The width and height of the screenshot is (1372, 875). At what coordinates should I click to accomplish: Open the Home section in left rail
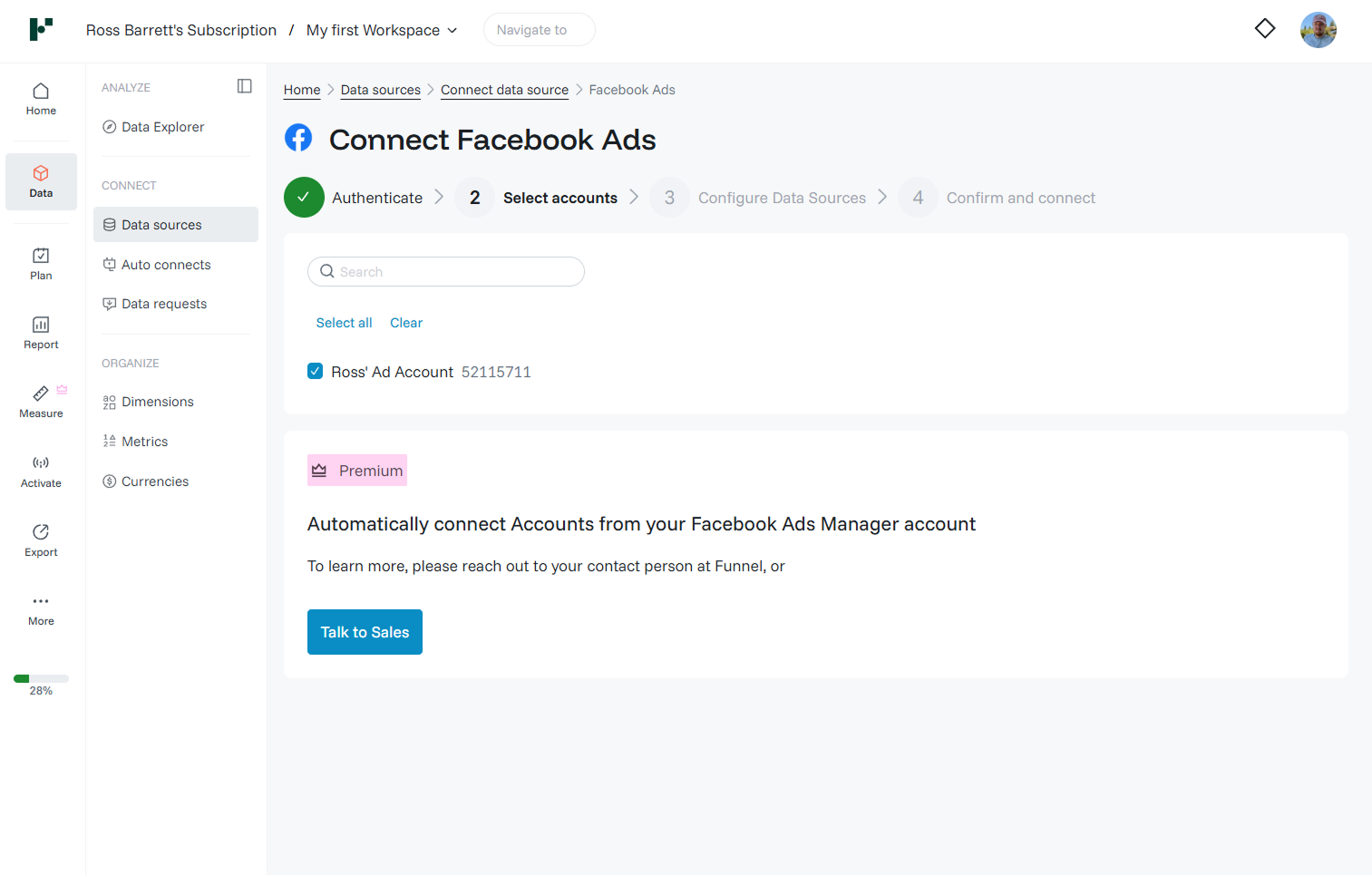pyautogui.click(x=41, y=100)
